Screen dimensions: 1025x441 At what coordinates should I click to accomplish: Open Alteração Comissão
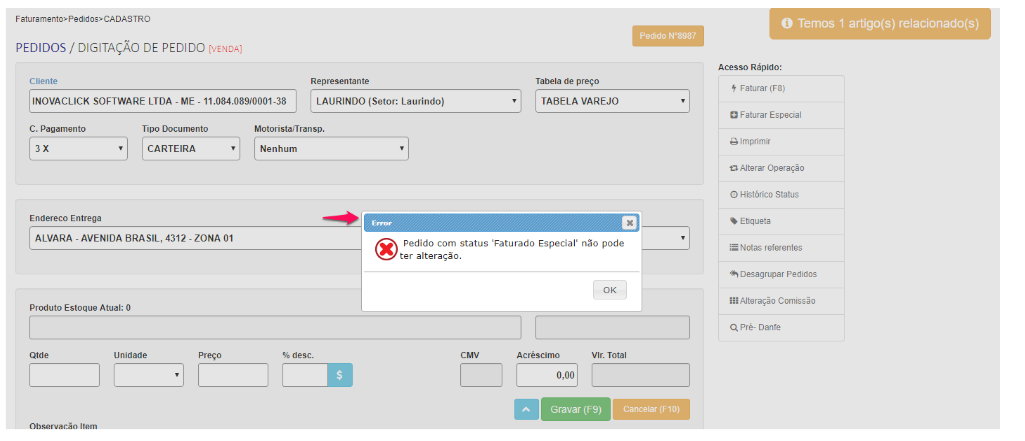click(780, 300)
